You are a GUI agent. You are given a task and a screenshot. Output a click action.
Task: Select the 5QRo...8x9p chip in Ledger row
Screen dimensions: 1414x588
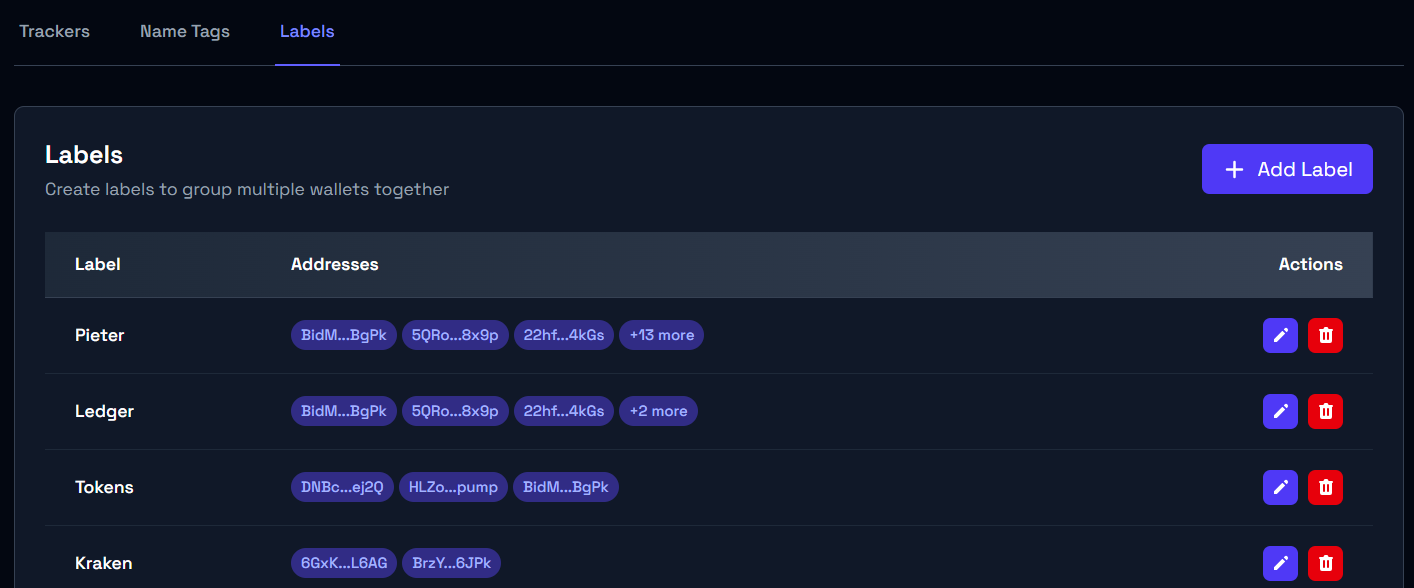coord(455,411)
